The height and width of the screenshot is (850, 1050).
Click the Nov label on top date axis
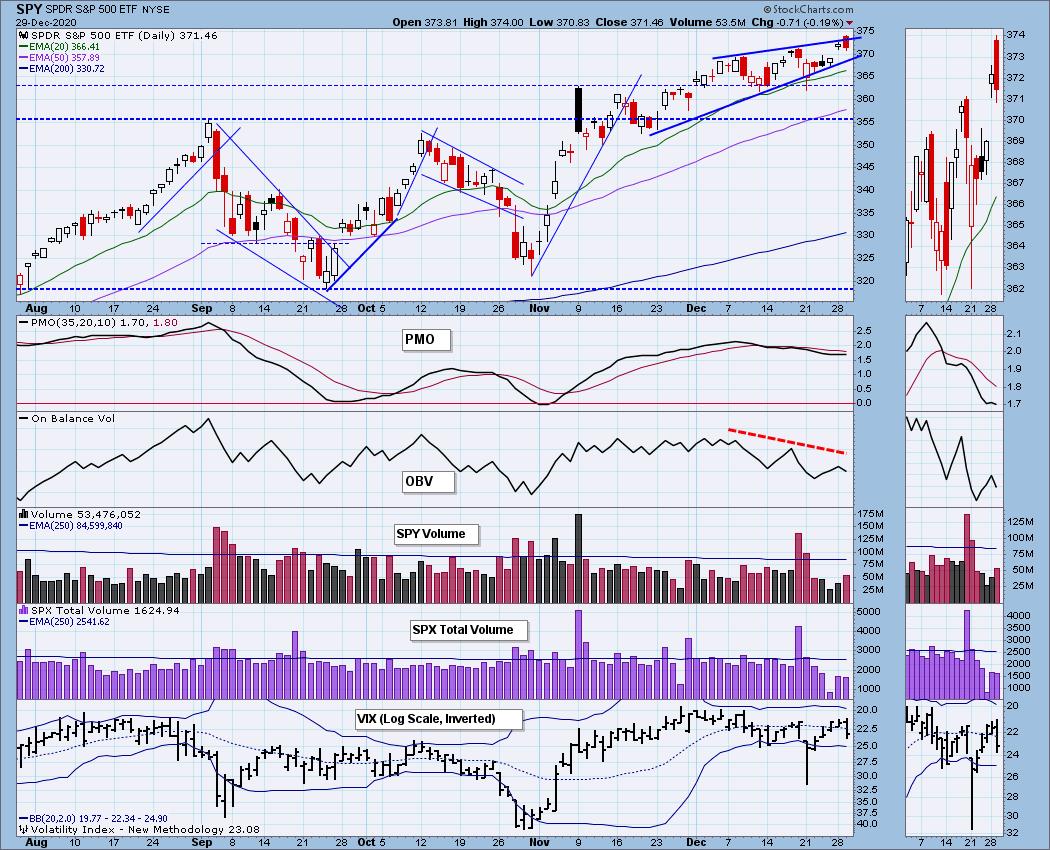539,308
